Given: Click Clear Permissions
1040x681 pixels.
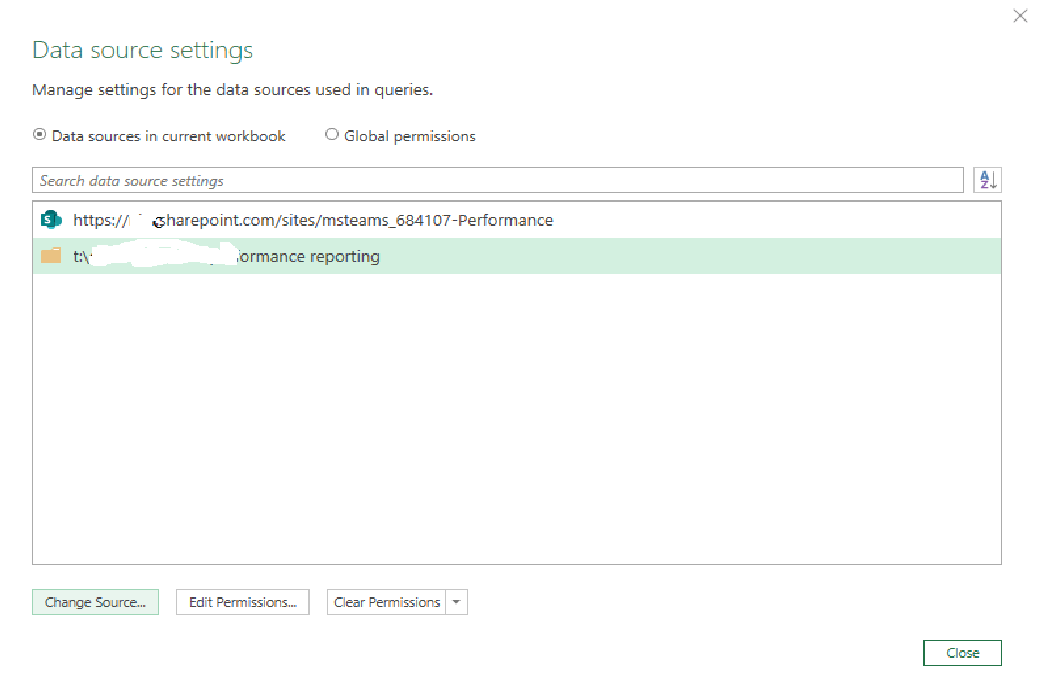Looking at the screenshot, I should click(x=389, y=602).
